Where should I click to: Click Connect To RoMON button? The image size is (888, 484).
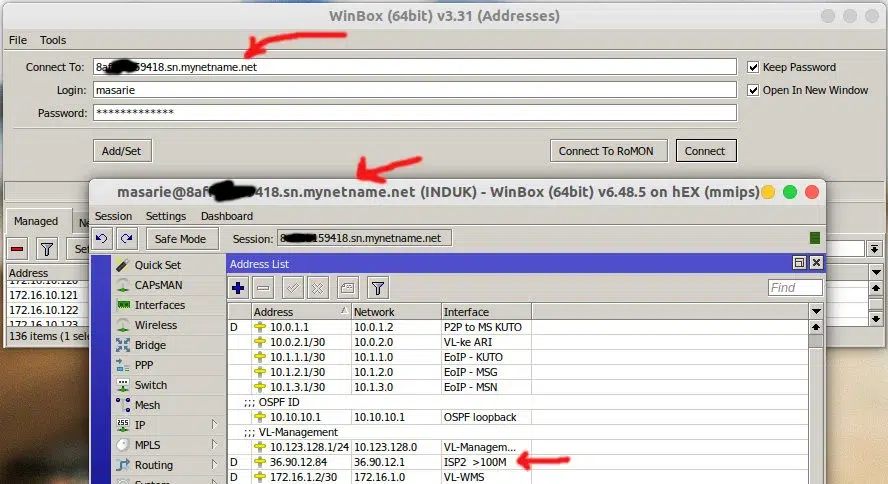pos(606,151)
